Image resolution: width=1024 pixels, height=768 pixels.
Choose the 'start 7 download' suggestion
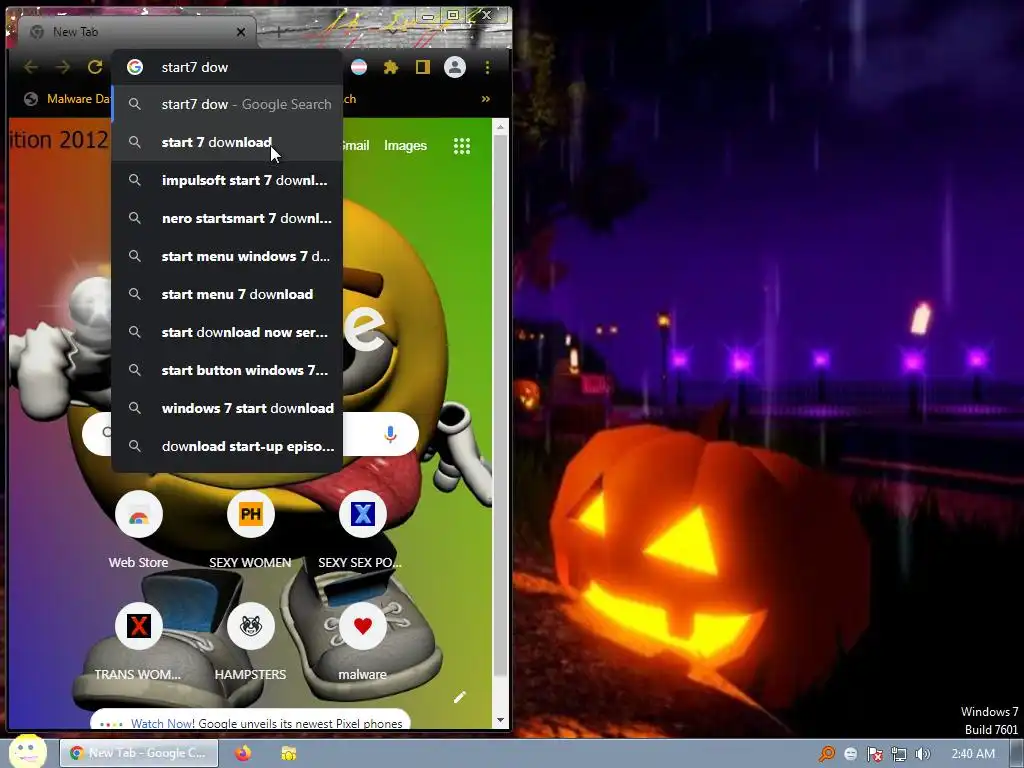[x=227, y=142]
